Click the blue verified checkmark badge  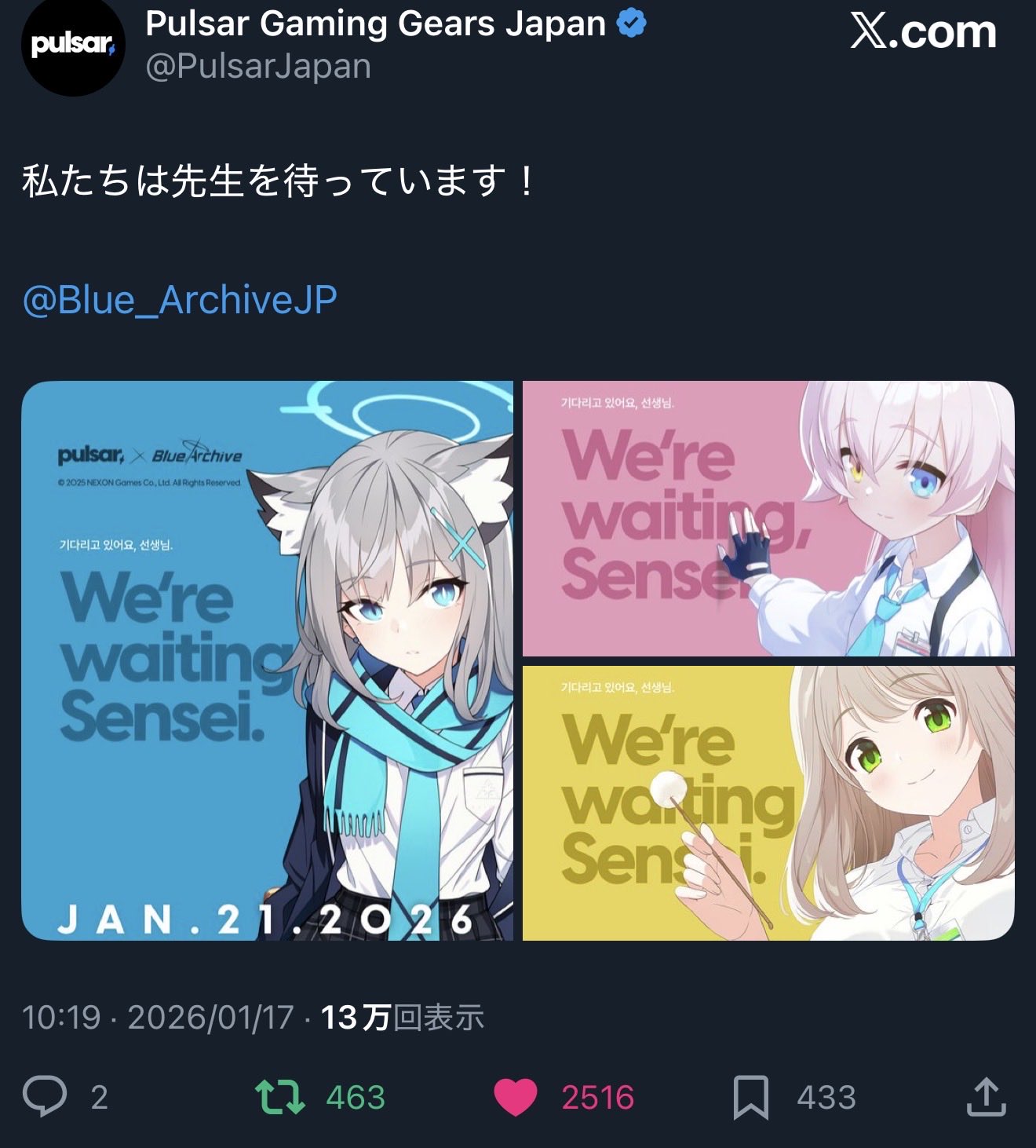632,24
